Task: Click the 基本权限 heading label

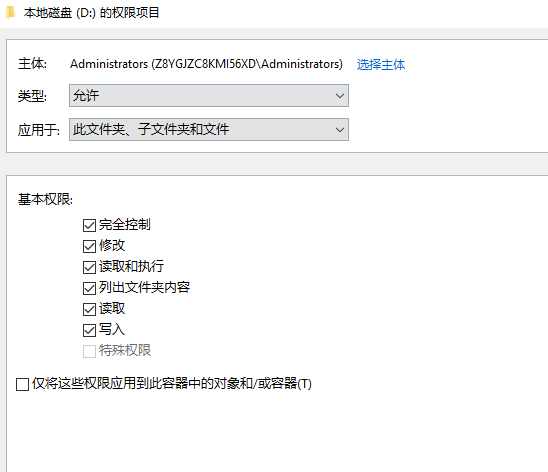Action: click(x=45, y=199)
